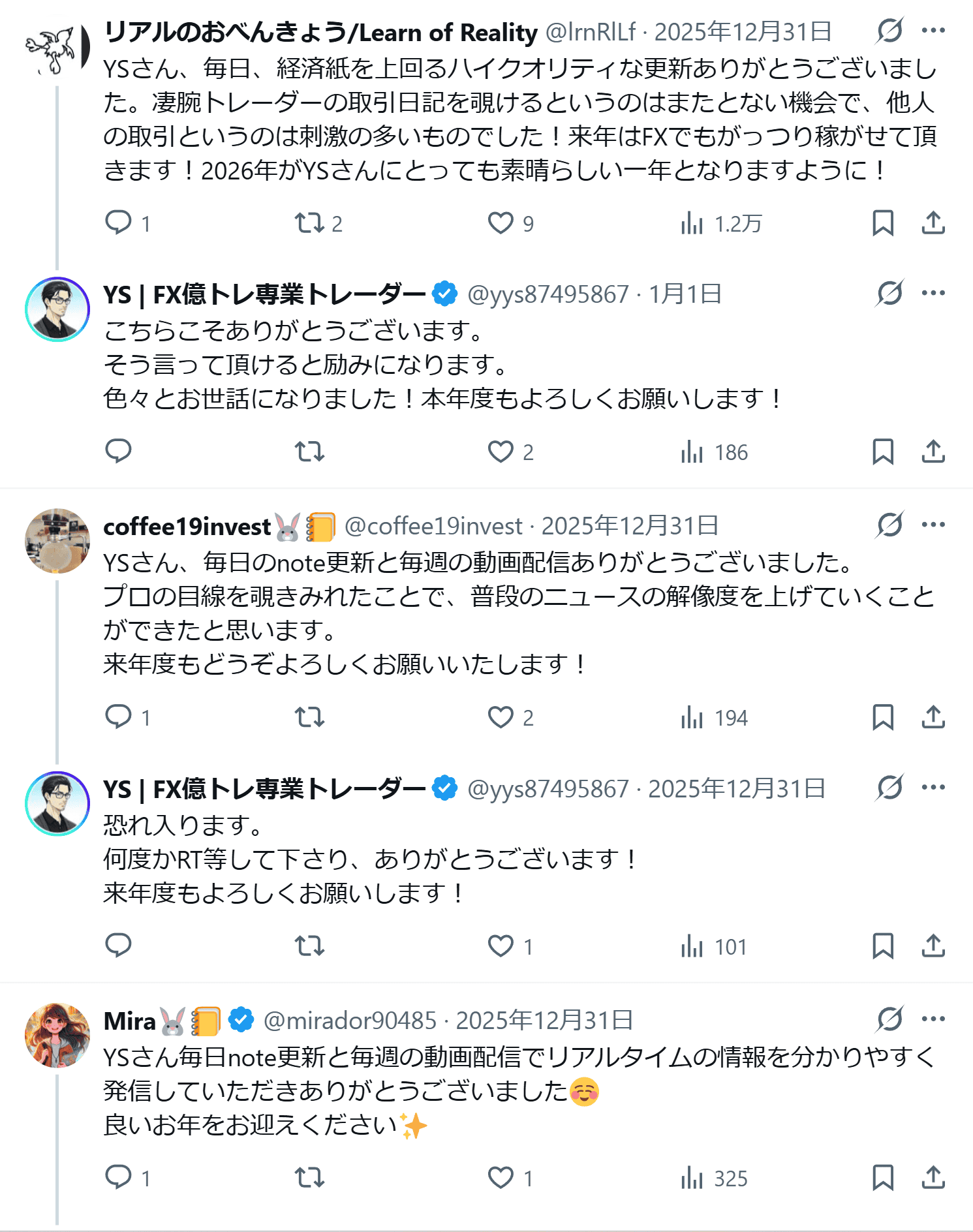Screen dimensions: 973x1232
Task: Bookmark coffee19invest's post
Action: 883,717
